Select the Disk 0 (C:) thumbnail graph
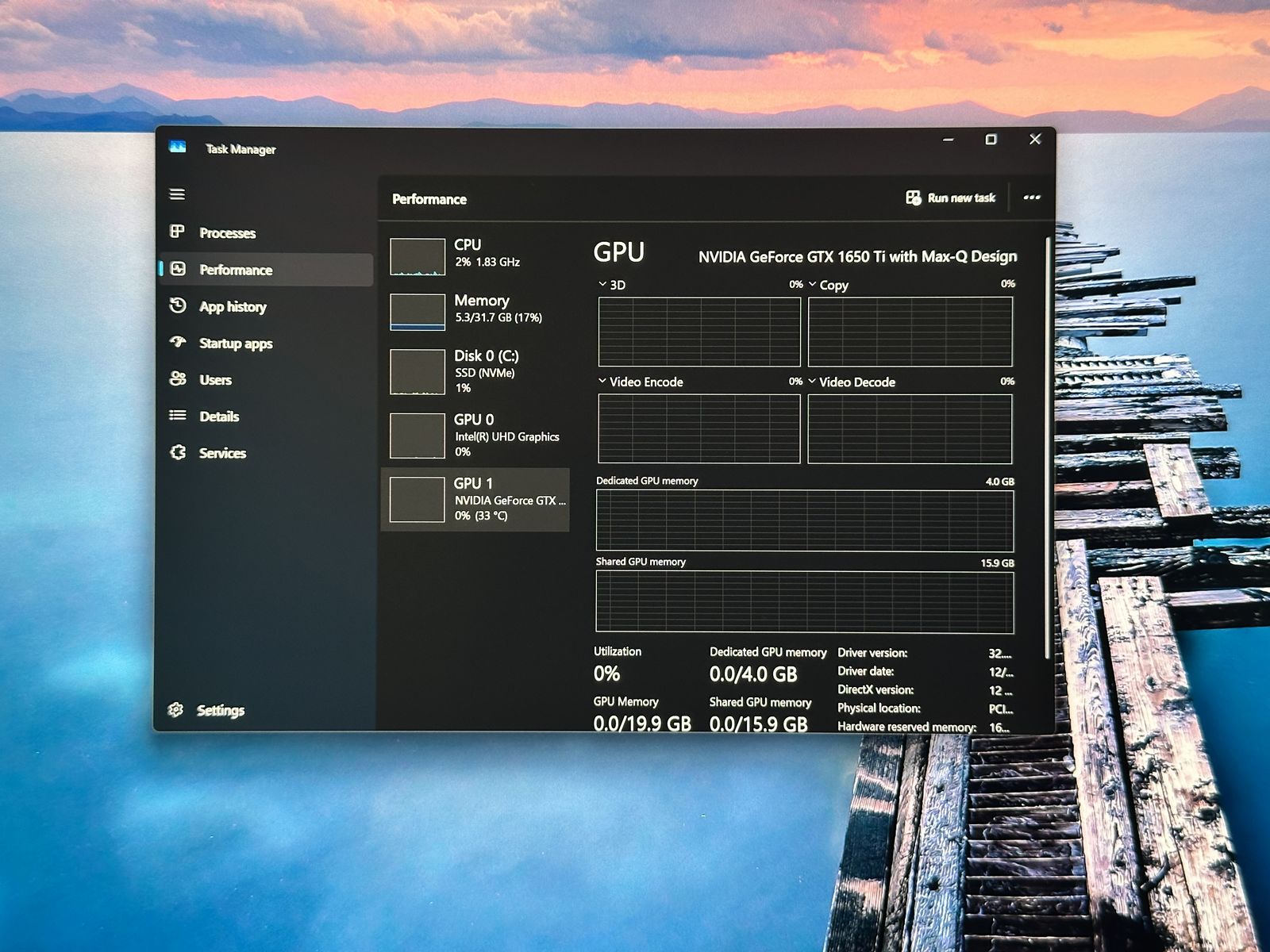The height and width of the screenshot is (952, 1270). point(418,371)
